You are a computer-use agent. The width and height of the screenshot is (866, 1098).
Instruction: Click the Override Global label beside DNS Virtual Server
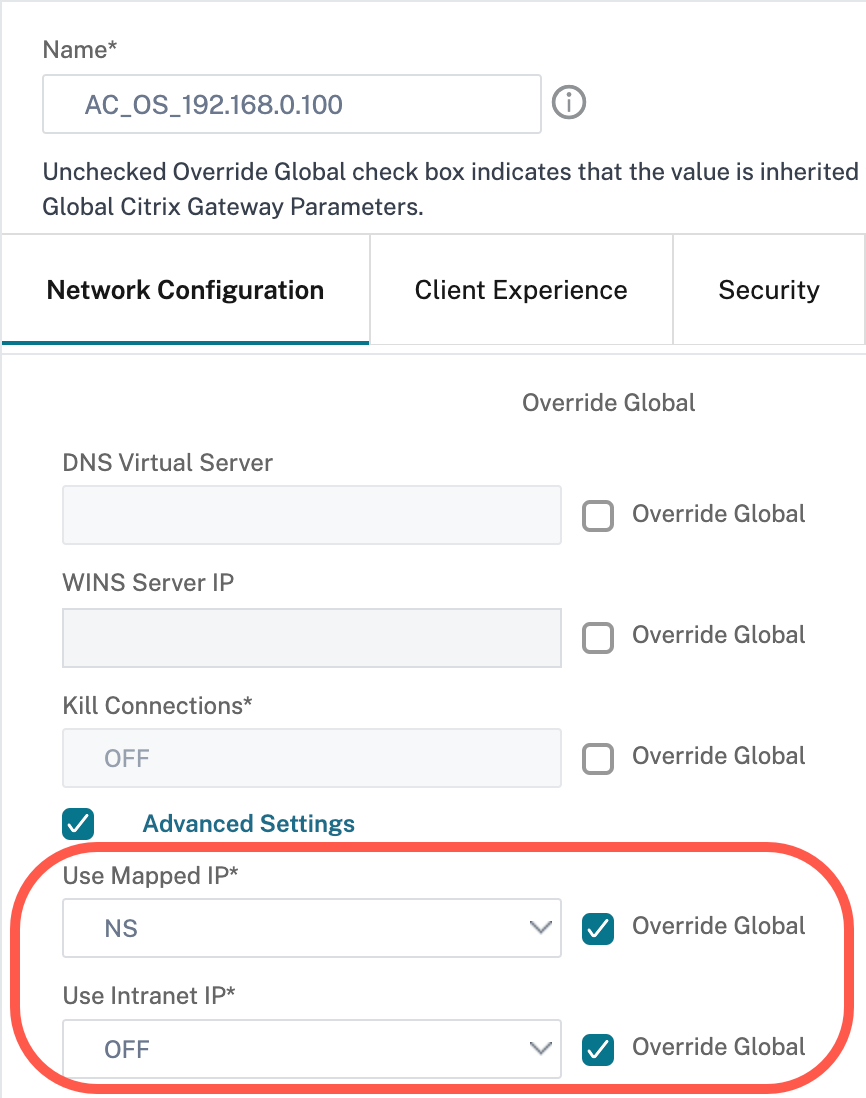(x=718, y=515)
